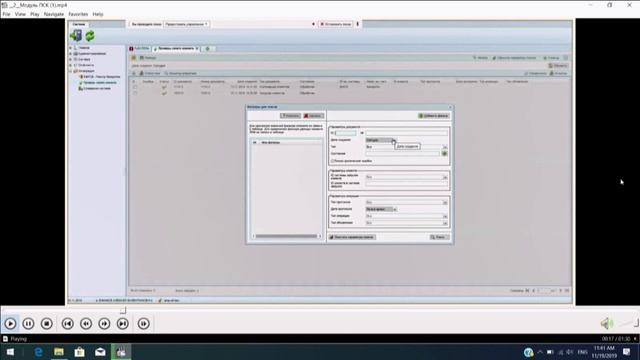Pause the video
The height and width of the screenshot is (360, 640).
(28, 324)
